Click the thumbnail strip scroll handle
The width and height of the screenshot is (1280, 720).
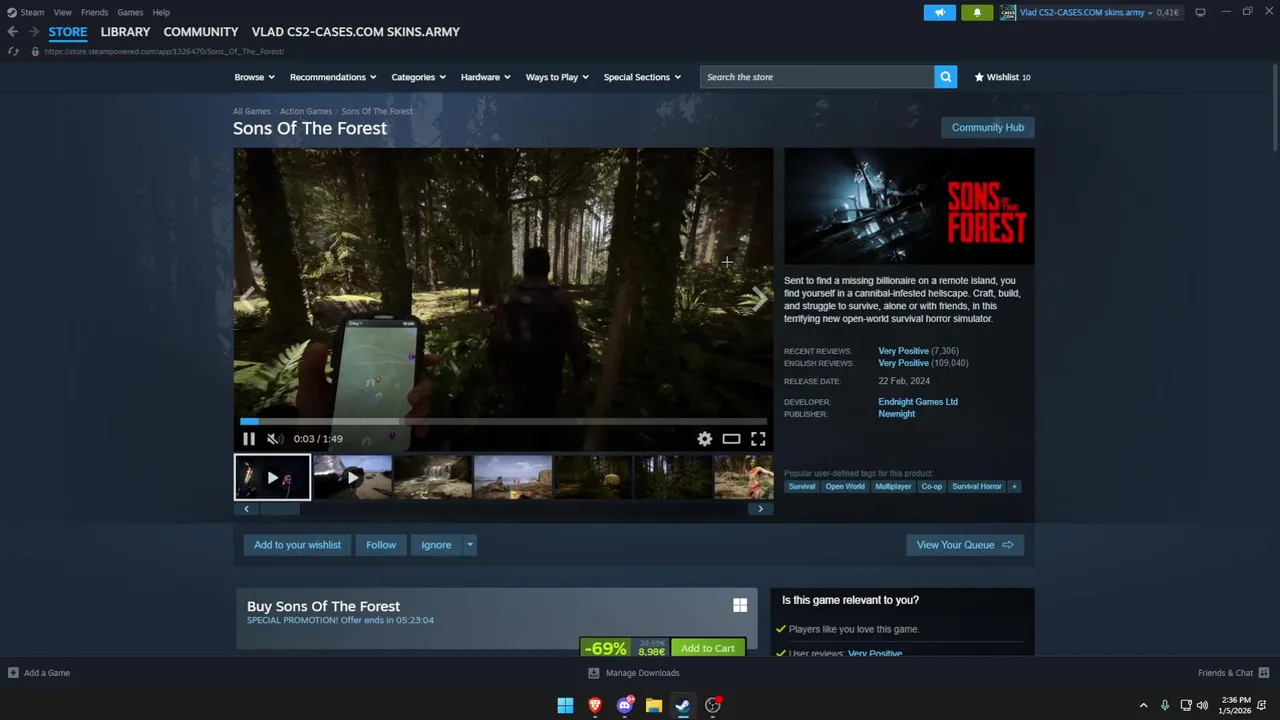tap(279, 509)
